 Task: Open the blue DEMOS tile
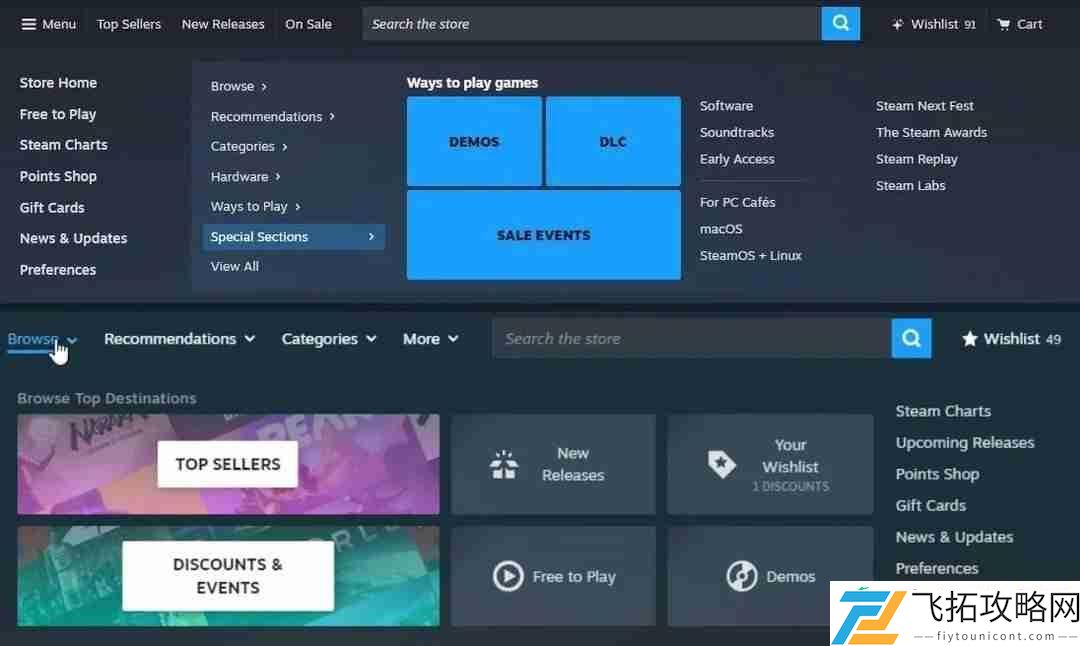point(474,141)
